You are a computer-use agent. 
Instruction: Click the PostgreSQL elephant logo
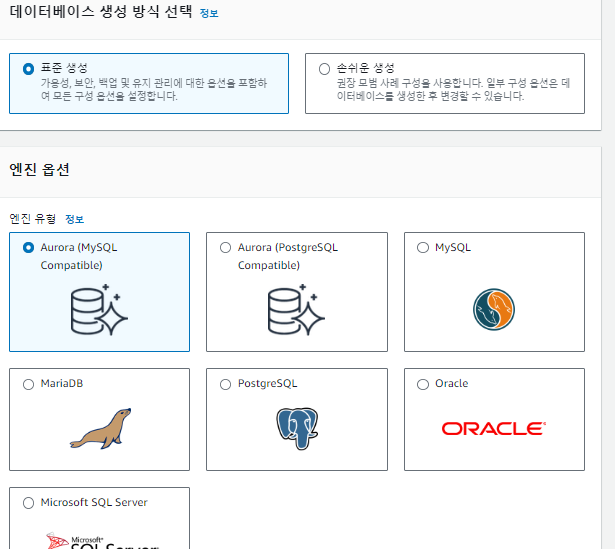297,429
